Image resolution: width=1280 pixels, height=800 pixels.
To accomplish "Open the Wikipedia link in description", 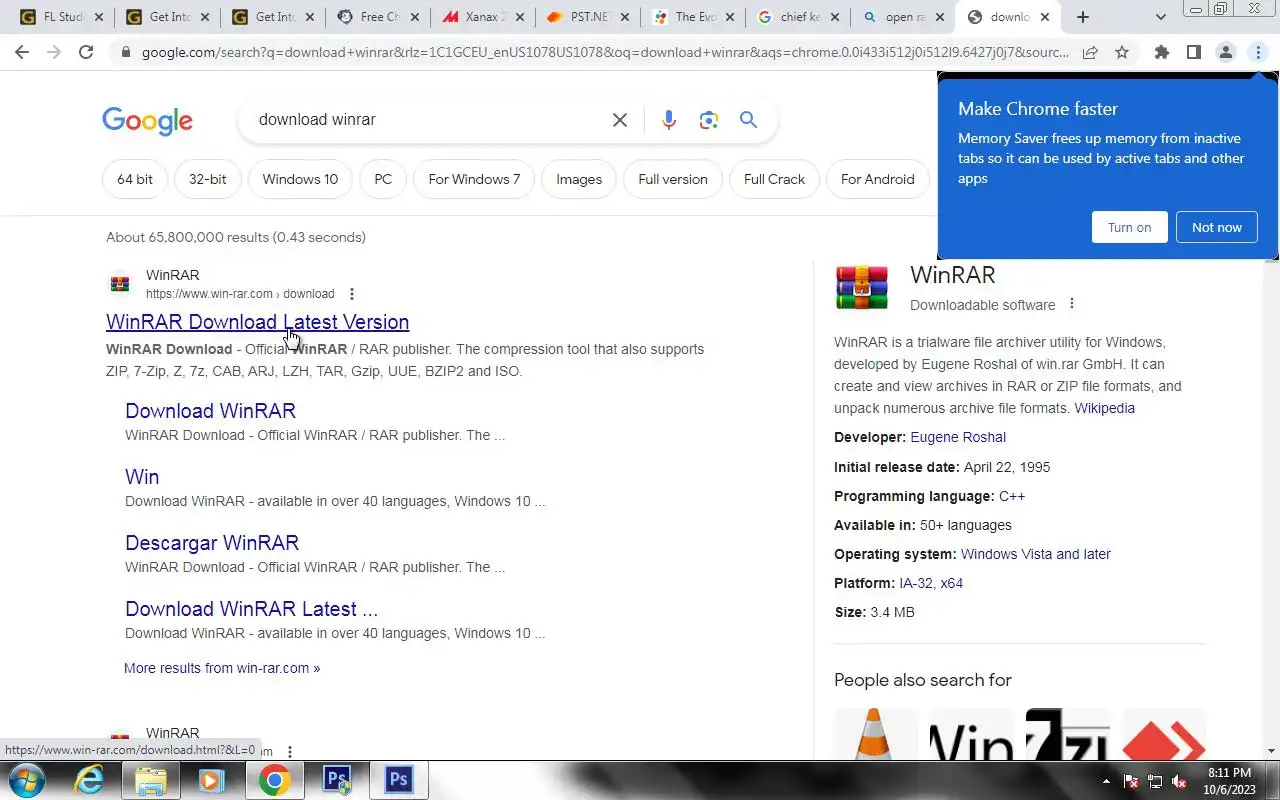I will [1104, 408].
